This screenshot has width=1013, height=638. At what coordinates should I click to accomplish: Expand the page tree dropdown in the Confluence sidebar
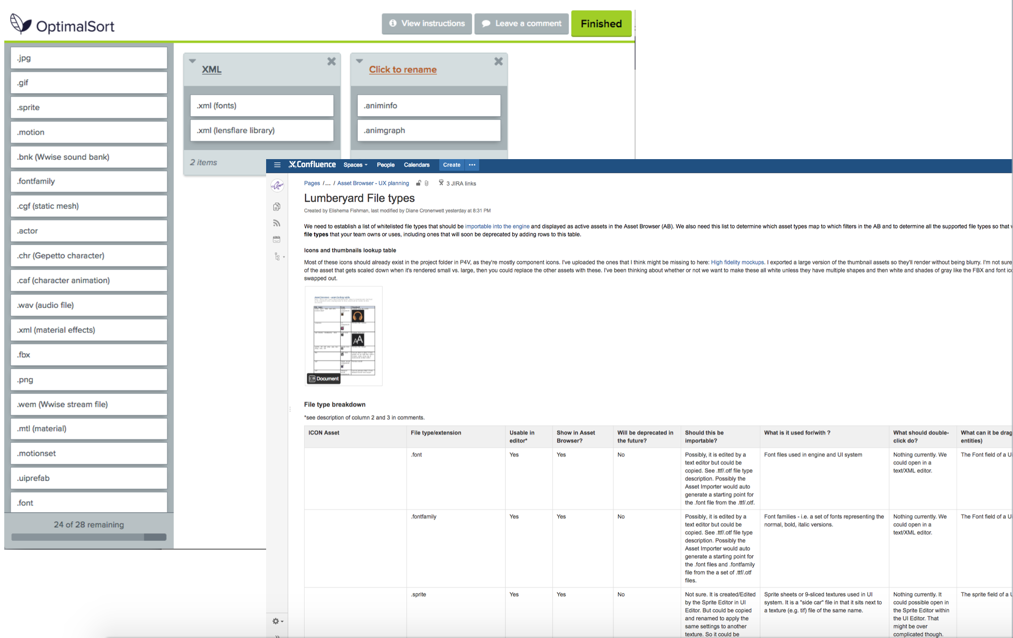[278, 256]
